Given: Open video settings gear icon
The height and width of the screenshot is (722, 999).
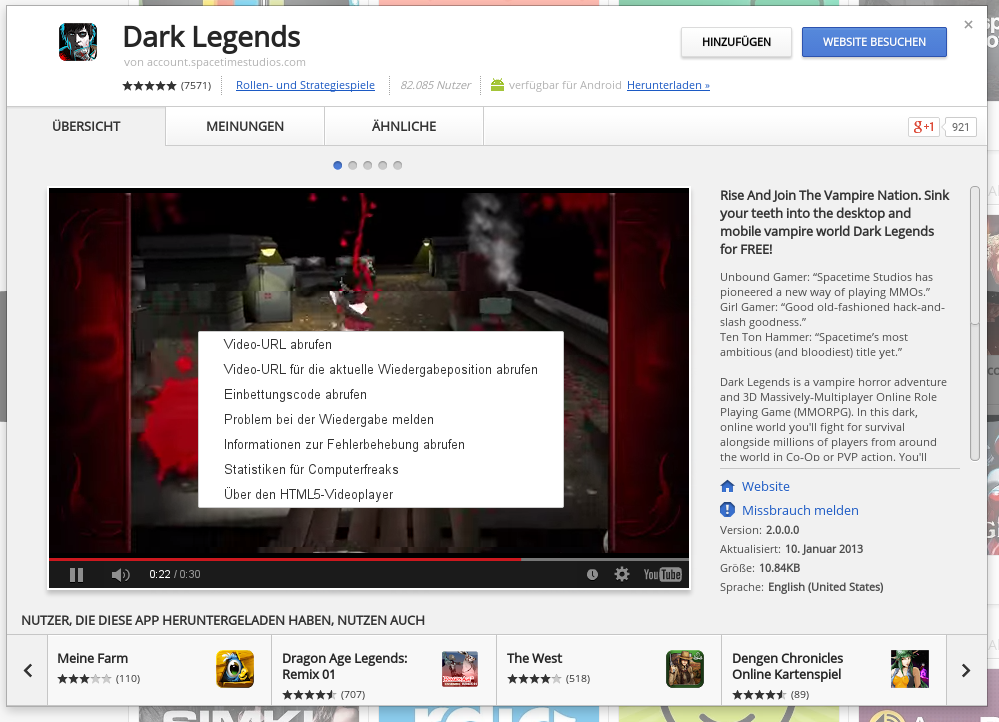Looking at the screenshot, I should click(x=622, y=574).
